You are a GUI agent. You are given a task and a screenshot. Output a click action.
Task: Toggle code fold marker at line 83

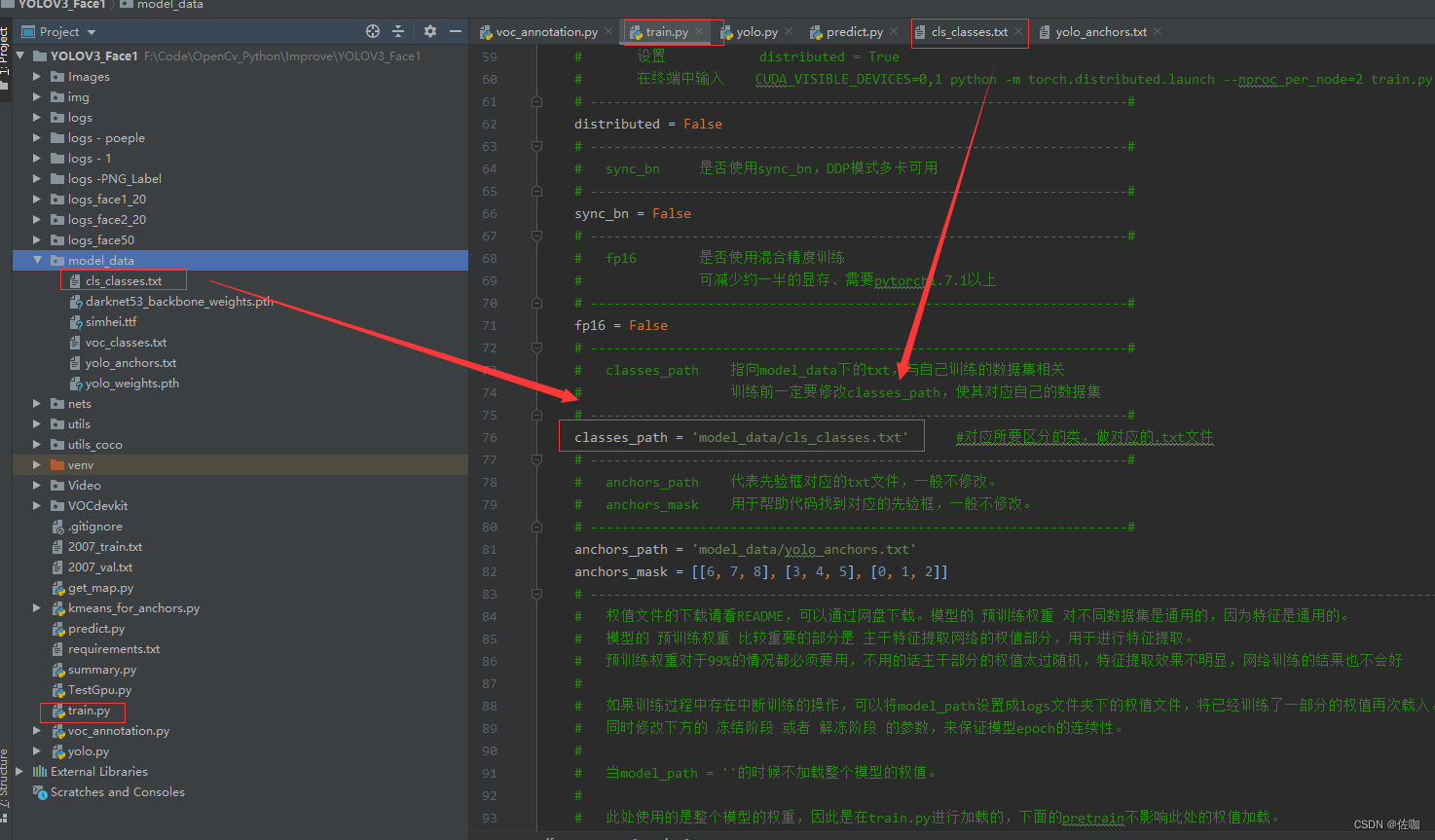536,594
